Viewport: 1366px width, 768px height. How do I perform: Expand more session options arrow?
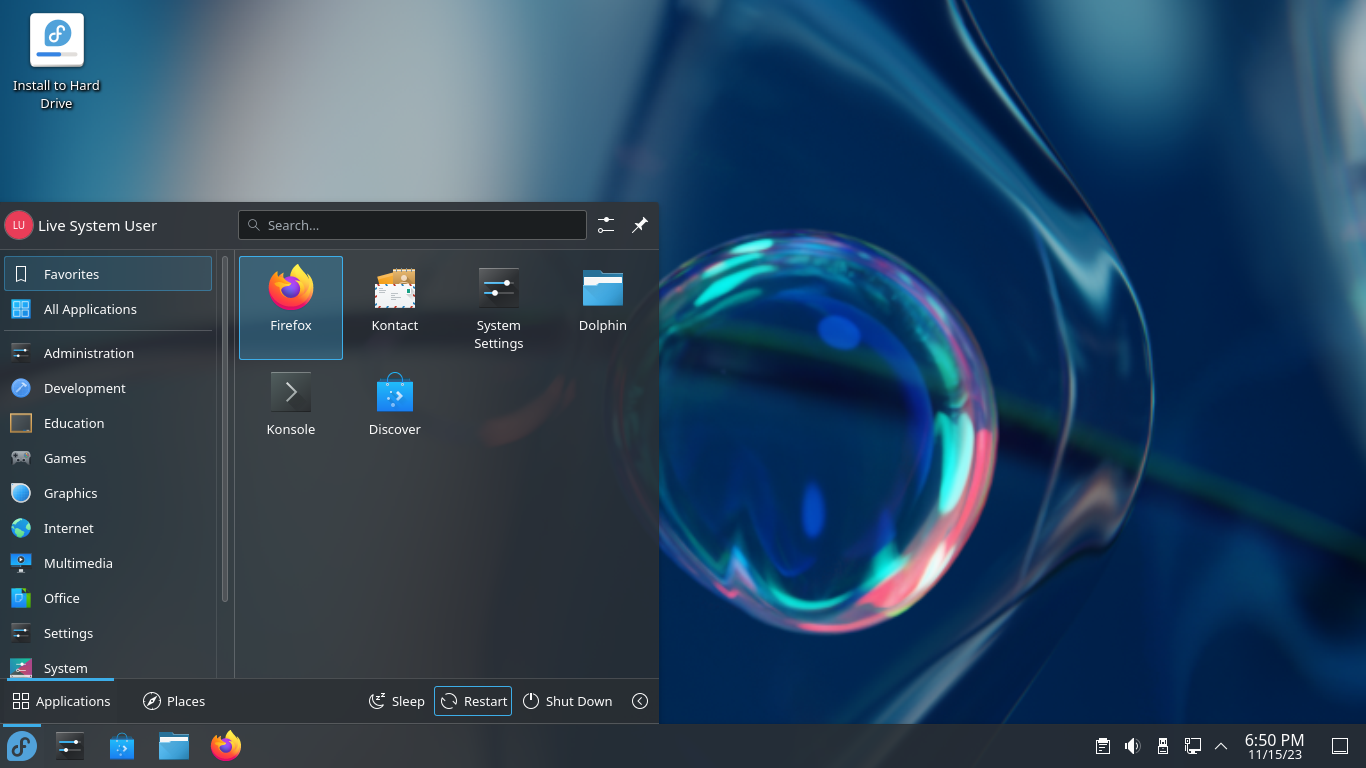[640, 701]
